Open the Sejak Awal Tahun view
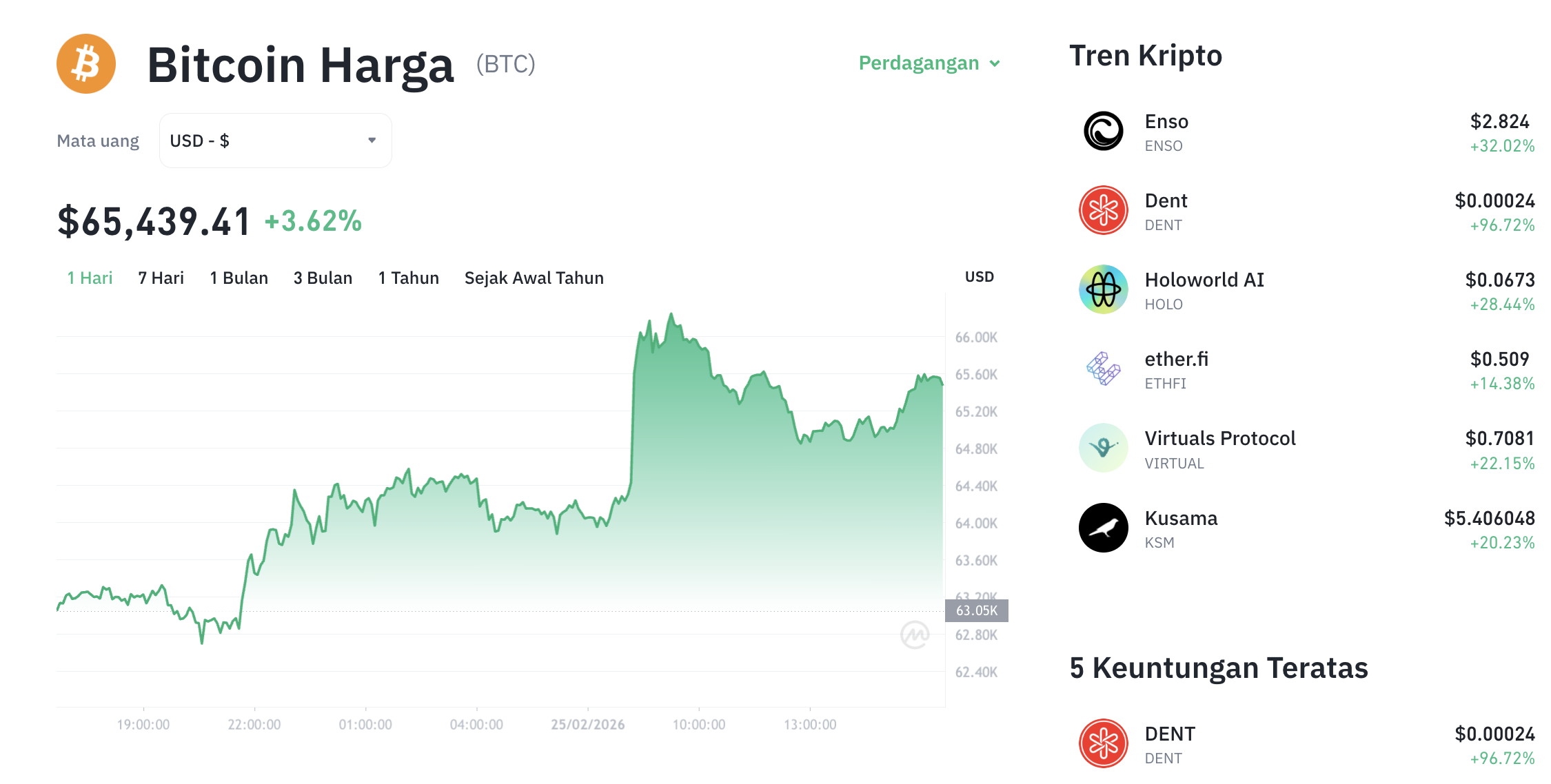This screenshot has height=784, width=1551. pyautogui.click(x=534, y=278)
